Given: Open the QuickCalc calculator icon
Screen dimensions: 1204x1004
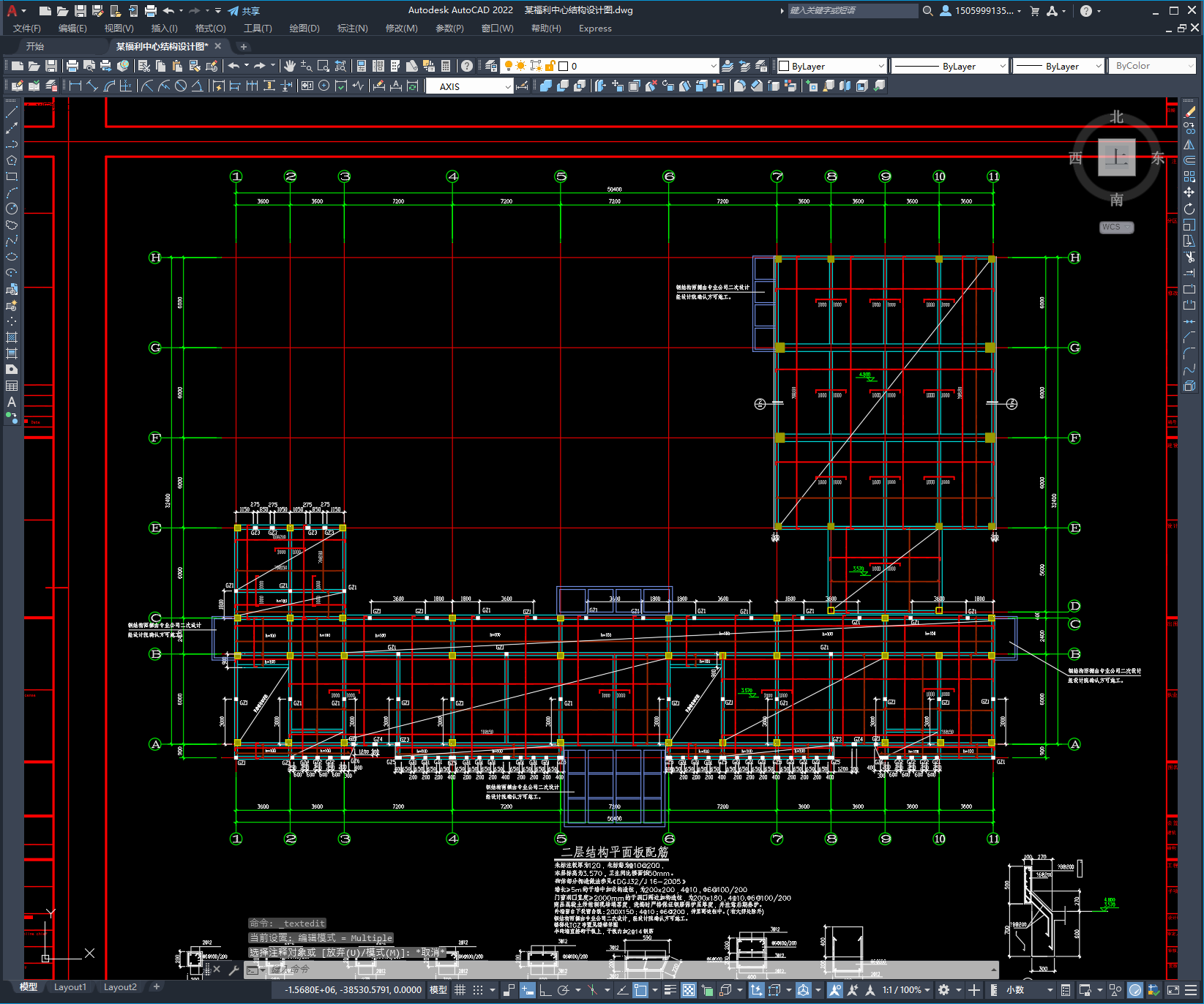Looking at the screenshot, I should coord(446,66).
